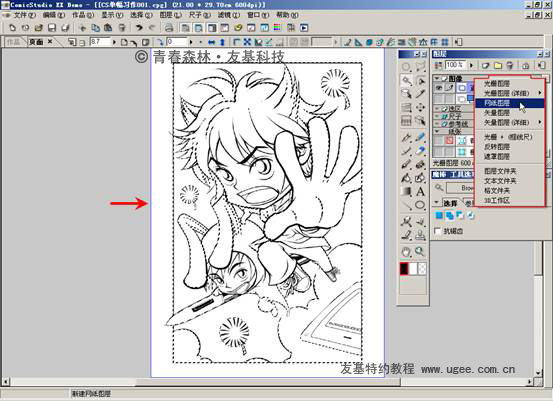
Task: Choose 矢量图层 from the popup menu
Action: pyautogui.click(x=509, y=113)
